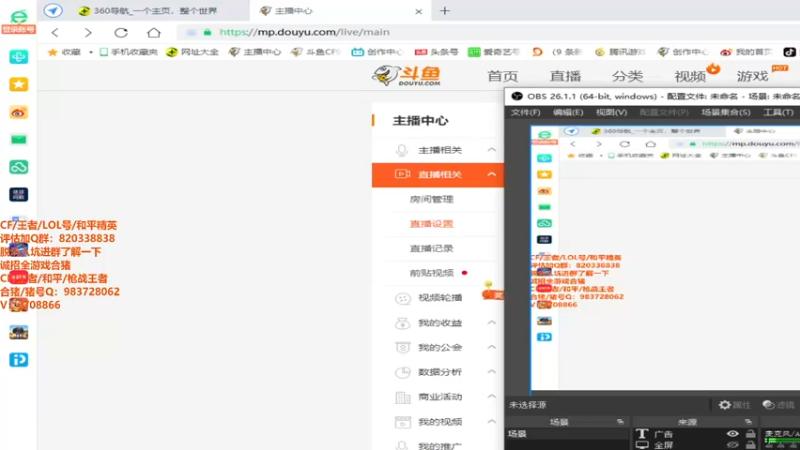Open the Weibo eye sidebar icon
Screen dimensions: 800x450
pyautogui.click(x=18, y=112)
